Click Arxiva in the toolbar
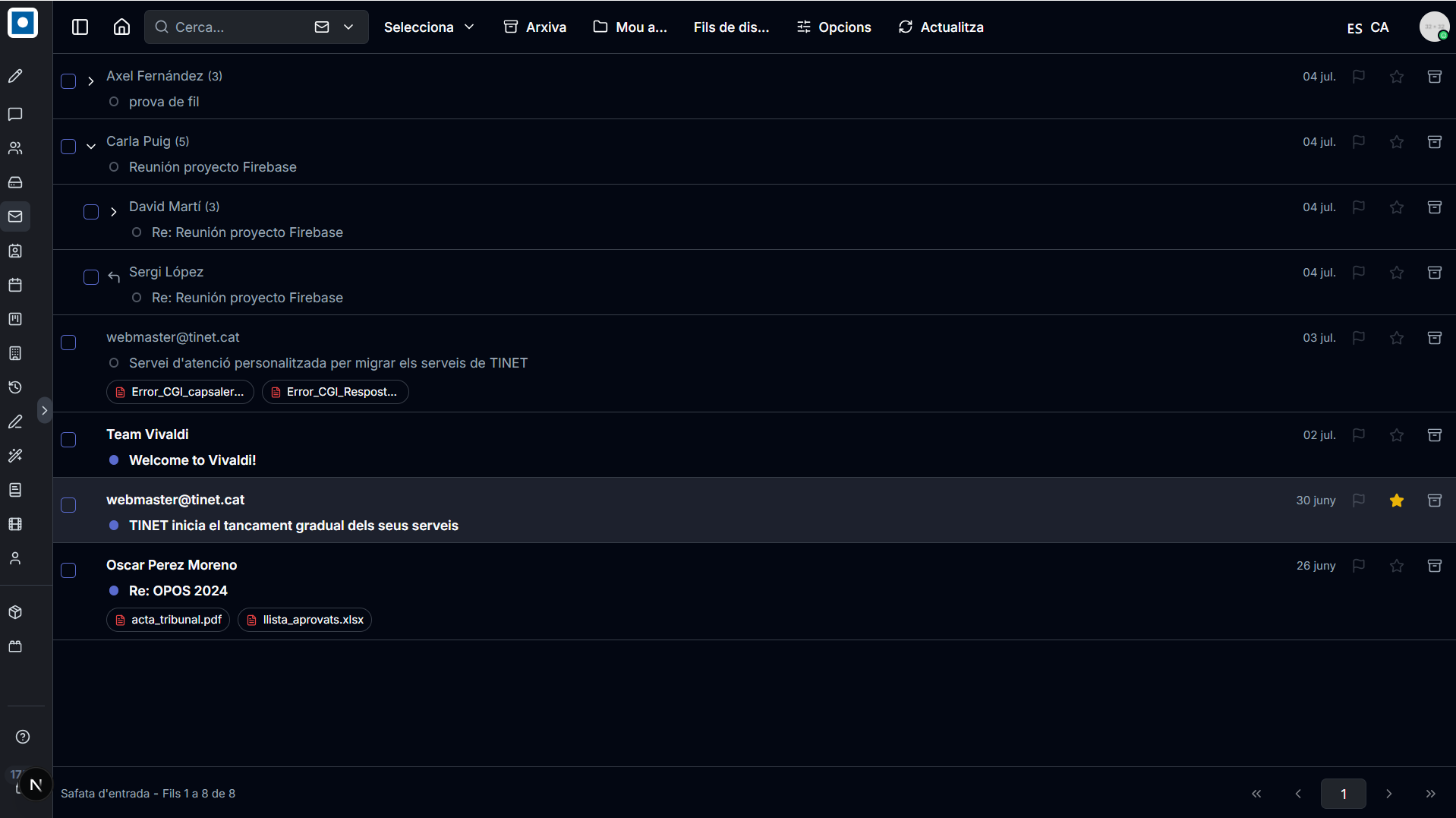 click(535, 27)
